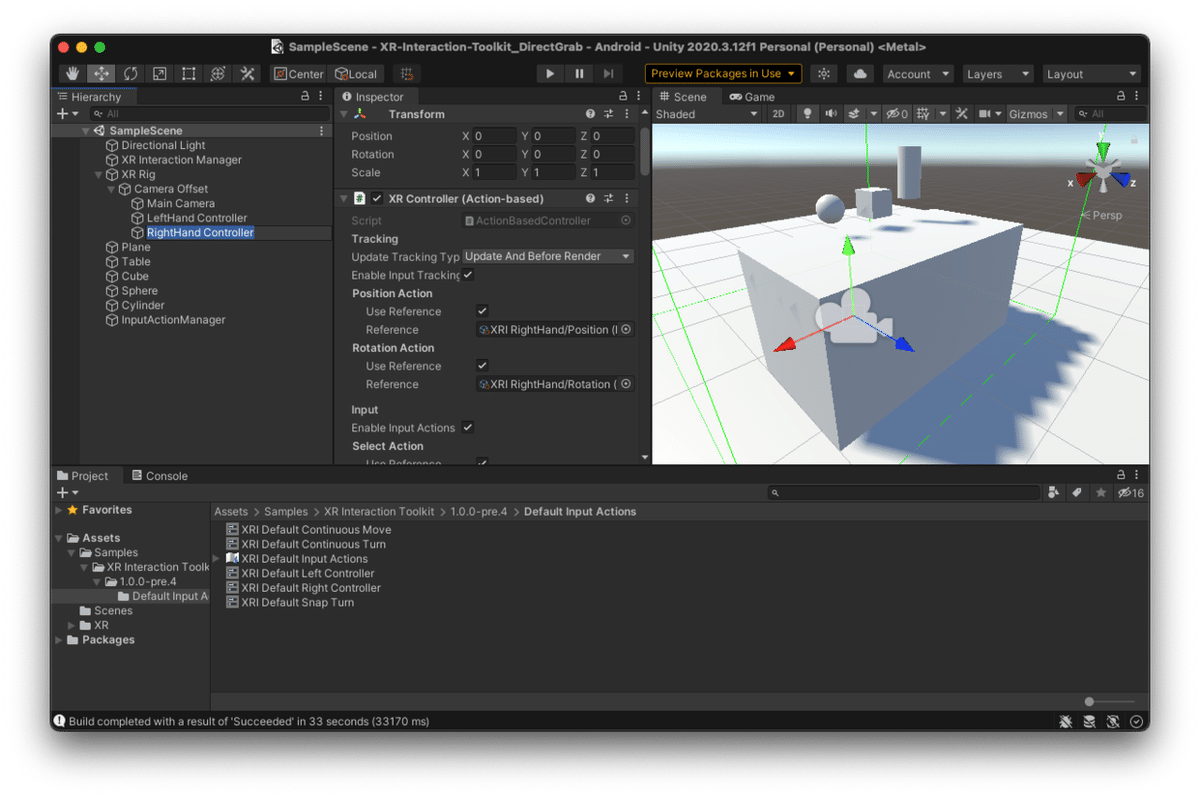Viewport: 1200px width, 798px height.
Task: Select the Transform tool in the toolbar
Action: point(217,74)
